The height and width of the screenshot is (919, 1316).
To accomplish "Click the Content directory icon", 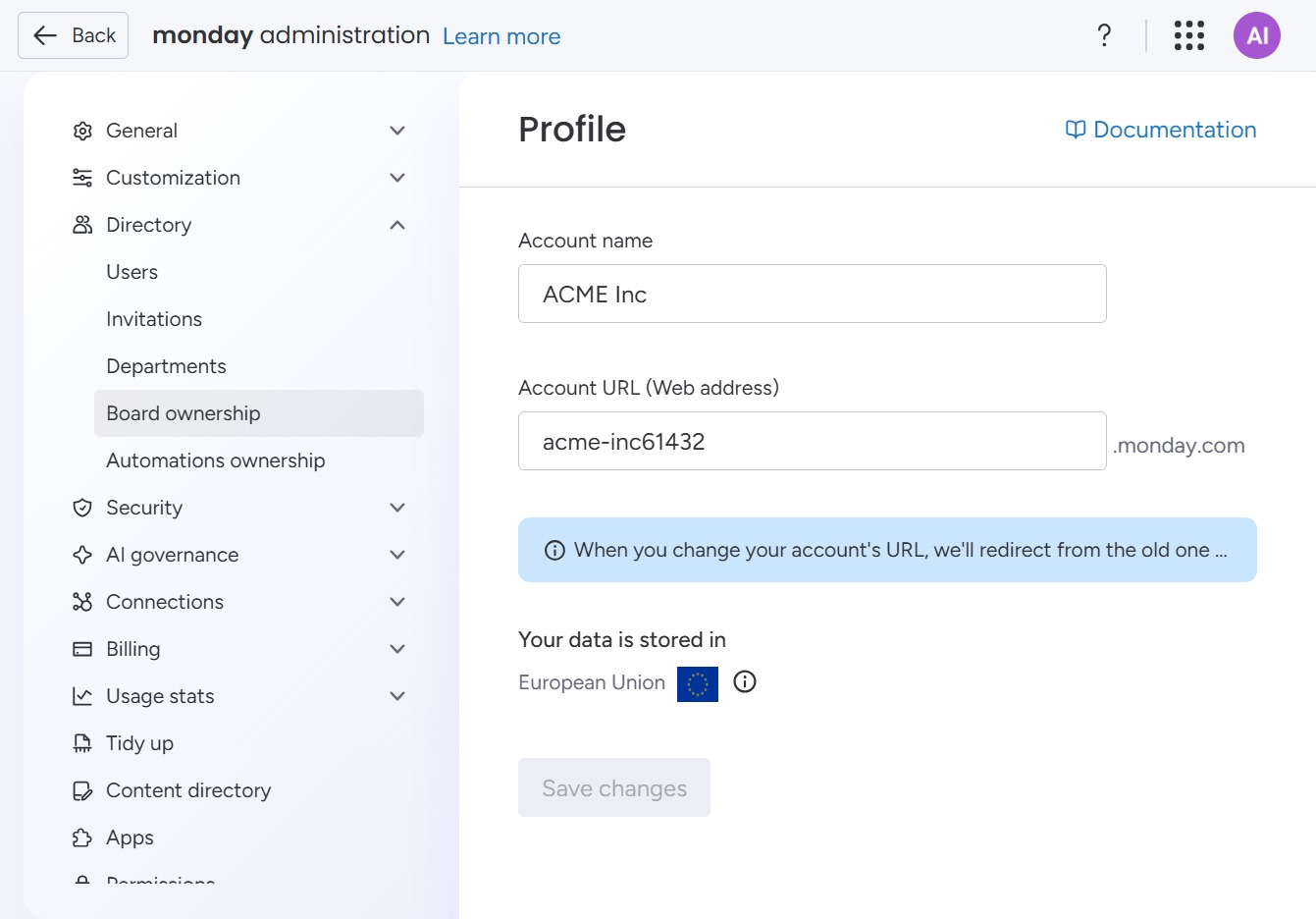I will [x=82, y=790].
